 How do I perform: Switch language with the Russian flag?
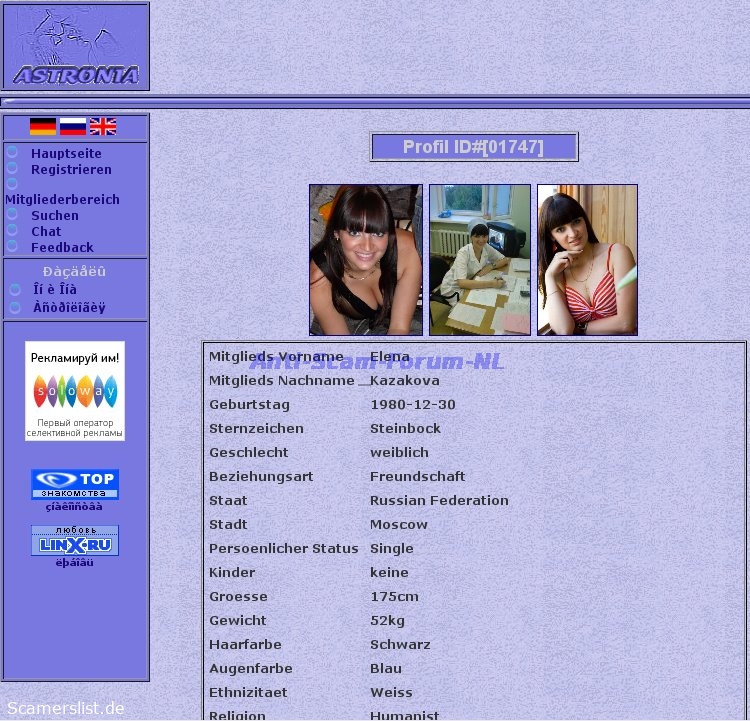tap(72, 126)
